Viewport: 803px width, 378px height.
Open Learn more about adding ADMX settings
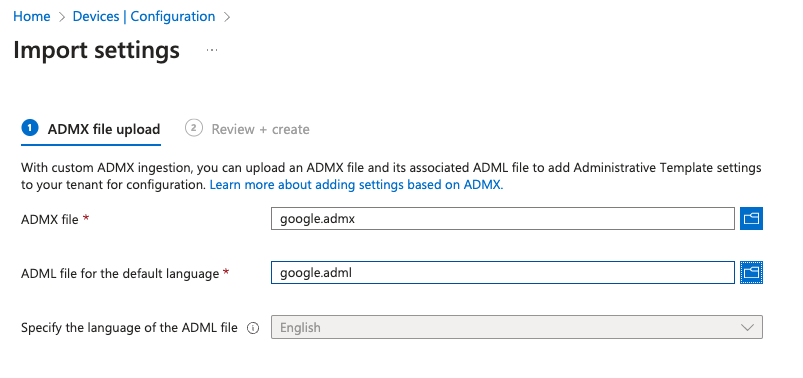click(356, 185)
